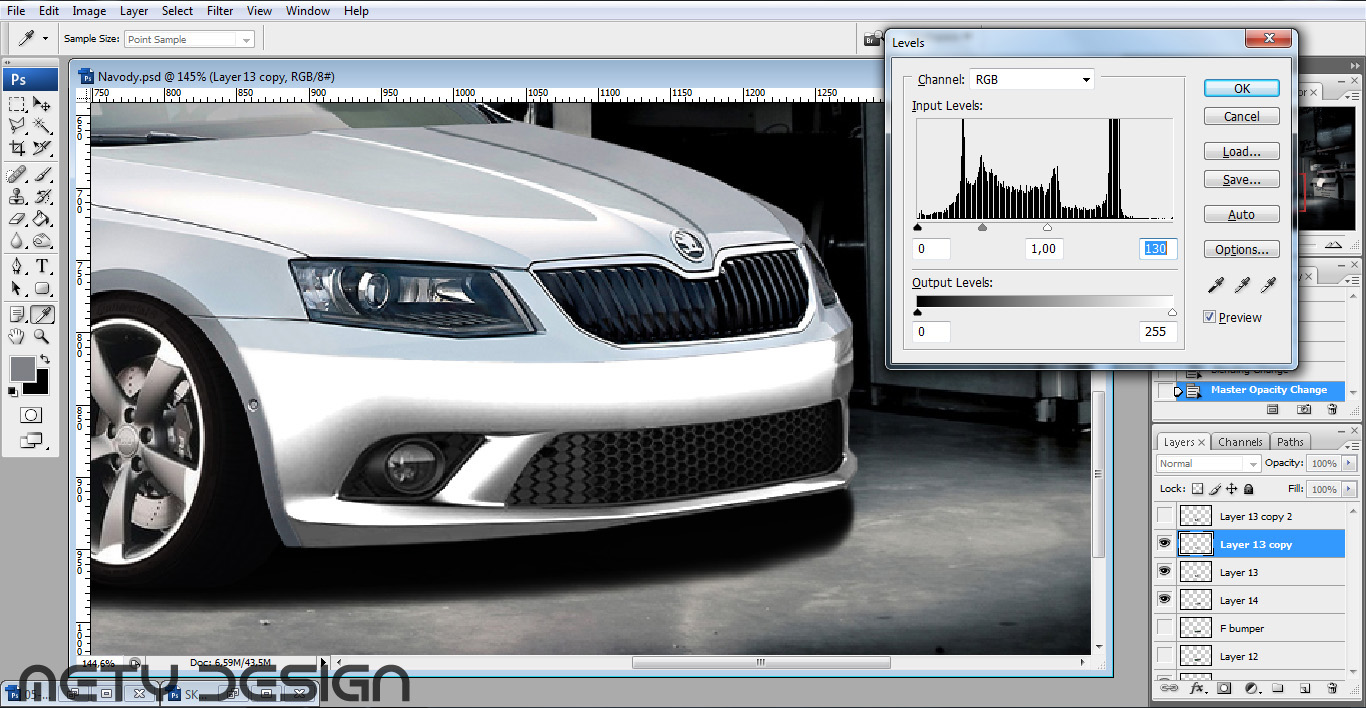Click the Load... button
Image resolution: width=1366 pixels, height=708 pixels.
(x=1242, y=151)
